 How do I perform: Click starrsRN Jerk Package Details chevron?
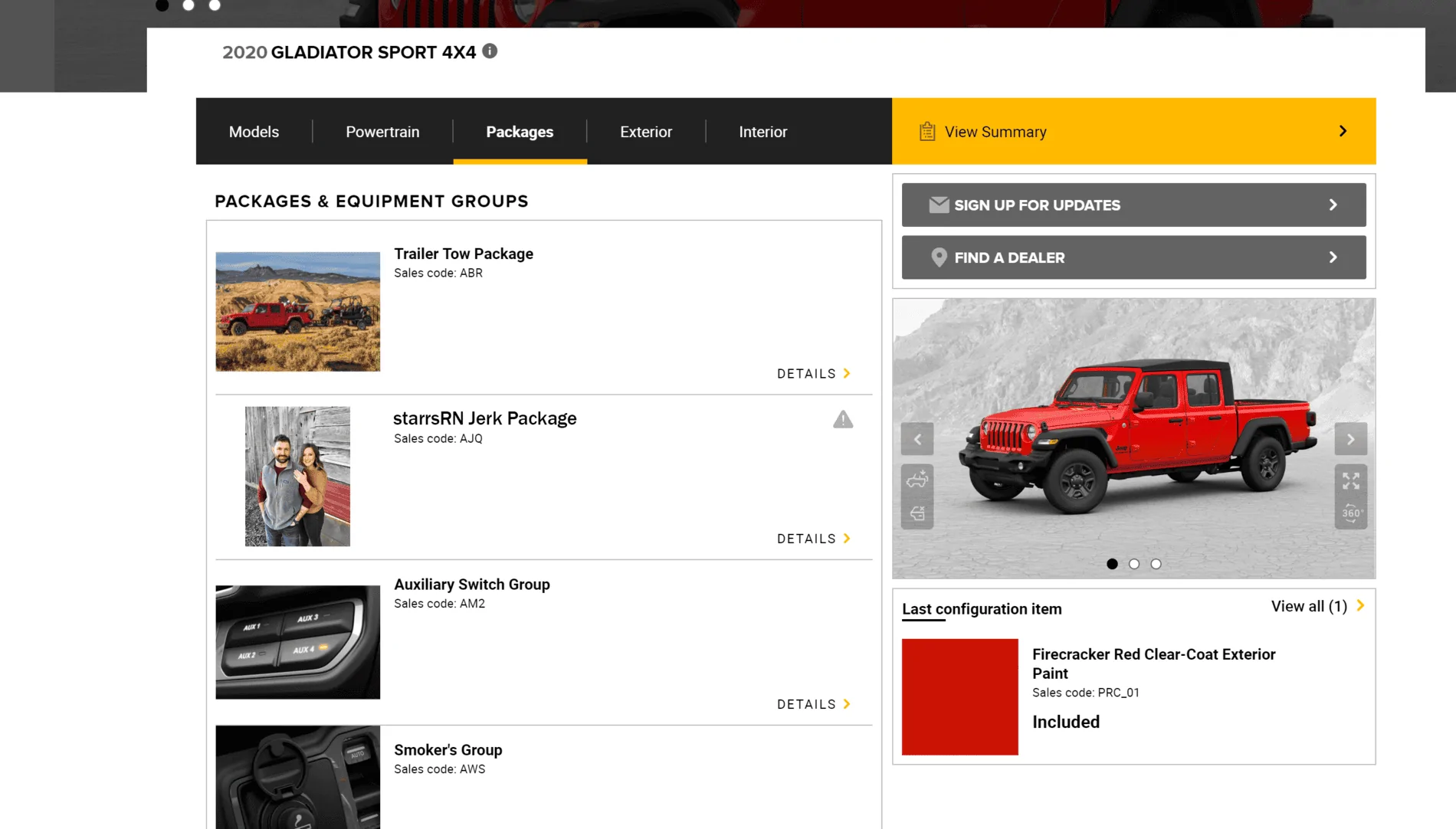pos(847,538)
